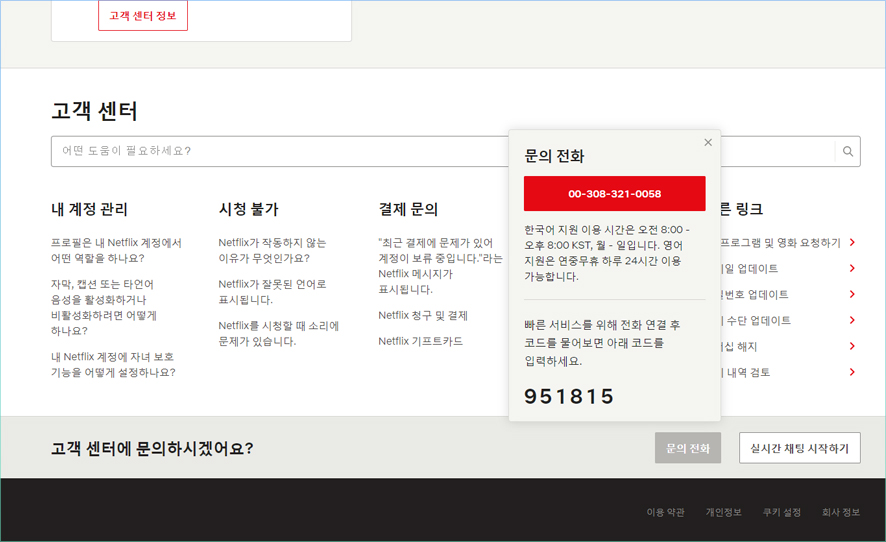Open Netflix 청구 및 결제 link
Viewport: 886px width, 542px height.
pos(423,315)
